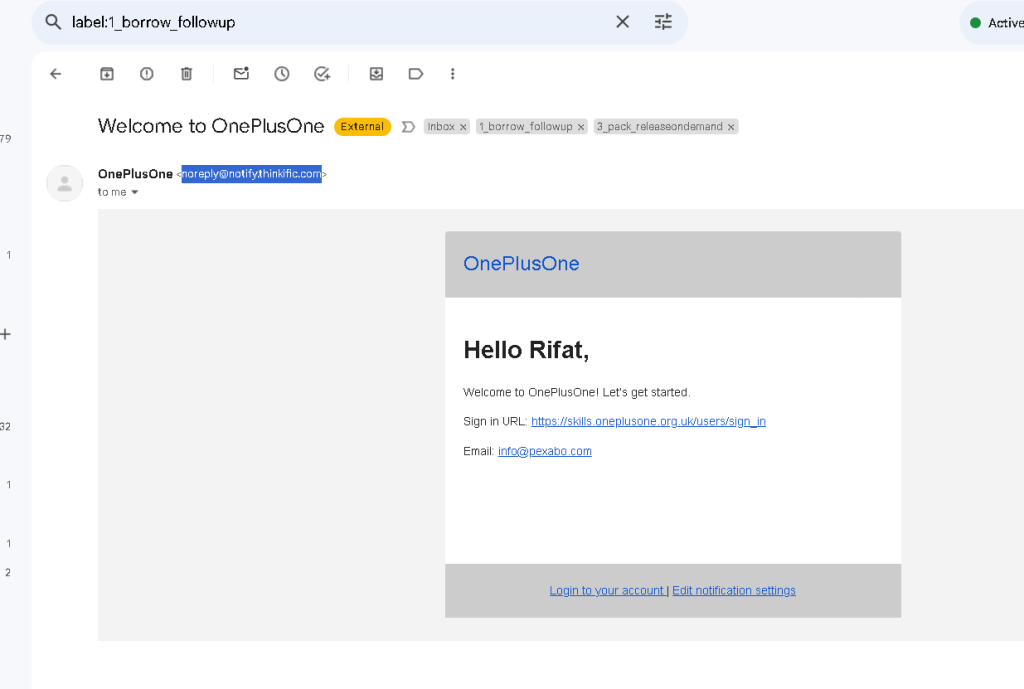Remove the 3_pack_releaseondemand label
Viewport: 1024px width, 689px height.
(731, 127)
